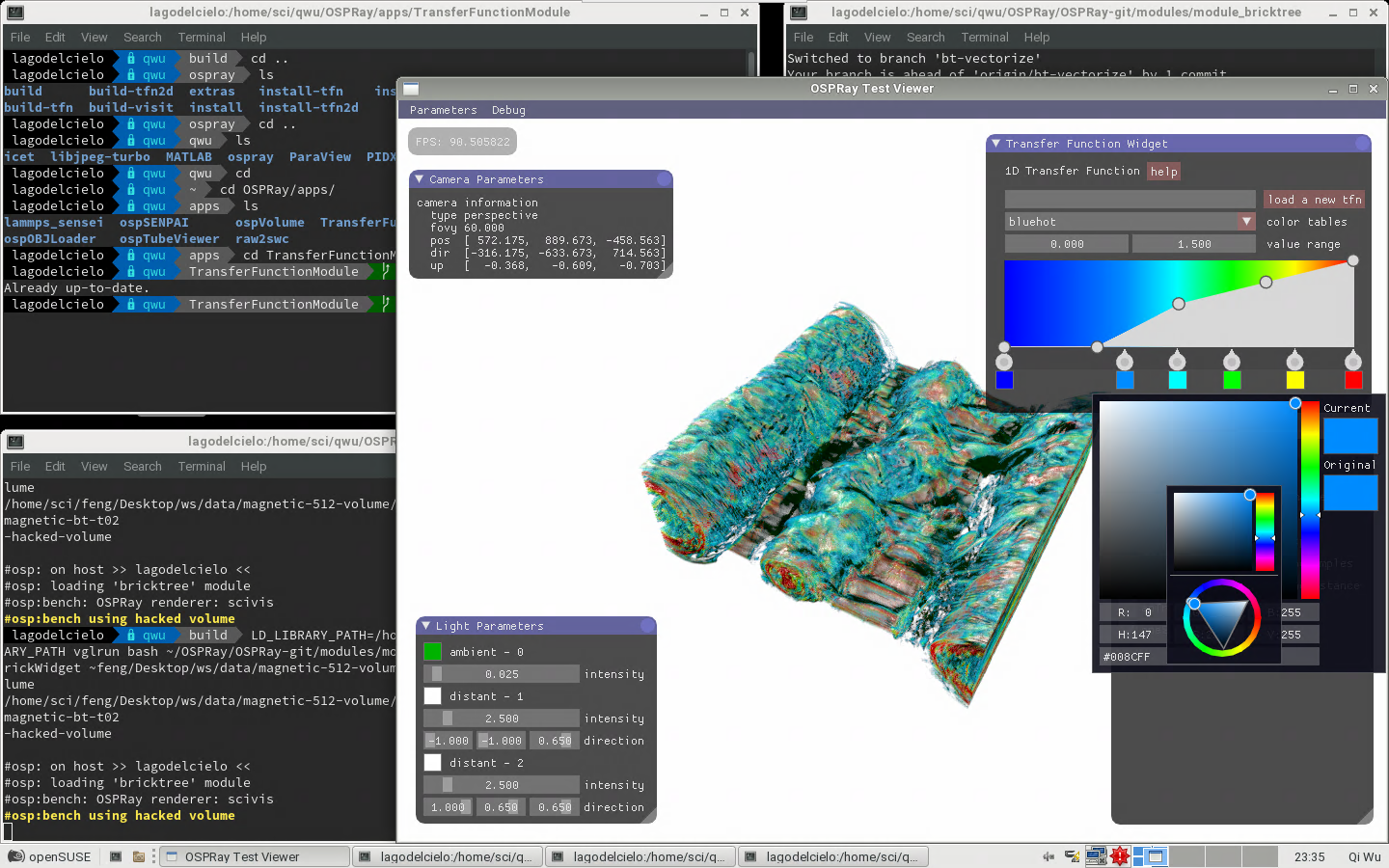This screenshot has height=868, width=1389.
Task: Click the R: 0 red value field
Action: pyautogui.click(x=1133, y=612)
